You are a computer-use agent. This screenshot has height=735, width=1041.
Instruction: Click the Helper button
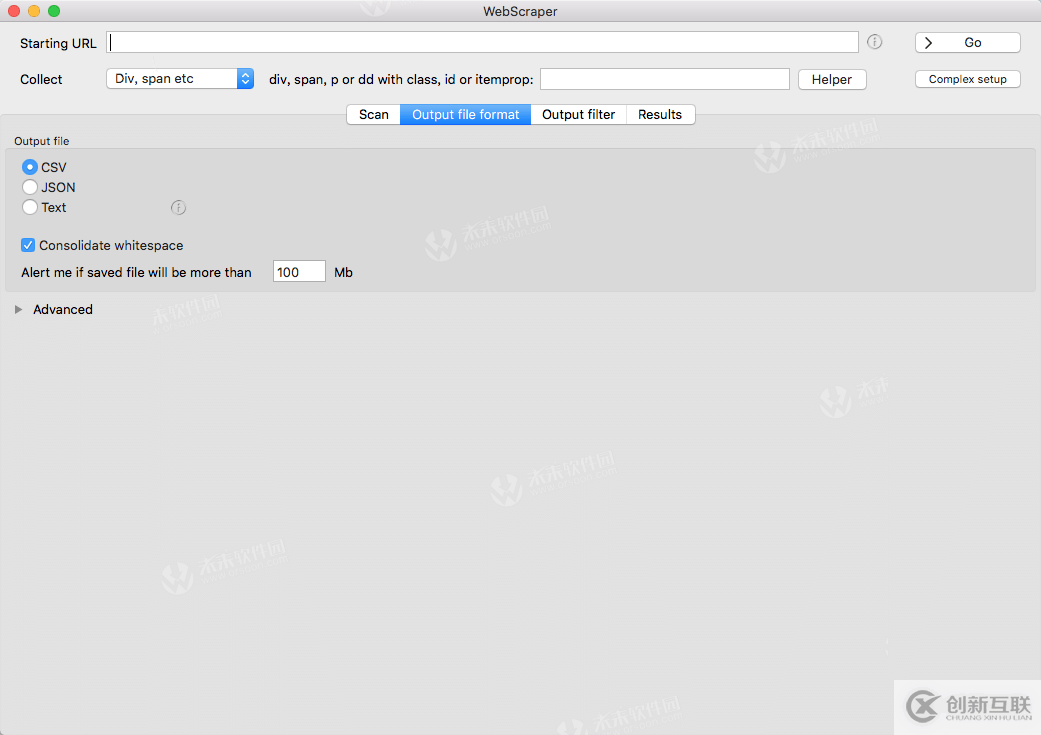click(831, 80)
